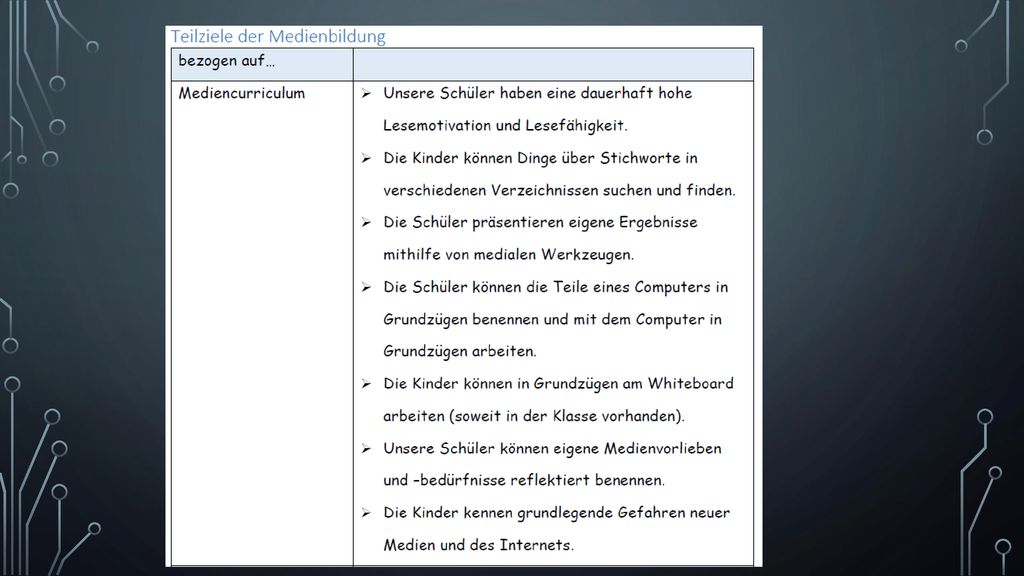Image resolution: width=1024 pixels, height=576 pixels.
Task: Click the line 'Lesemotivation und Lesefähigkeit.'
Action: tap(505, 125)
